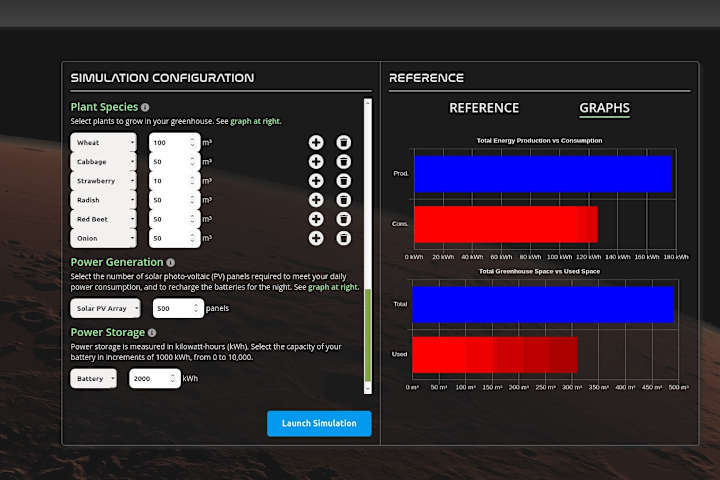Follow 'graph at right' link under Plant Species

(255, 121)
